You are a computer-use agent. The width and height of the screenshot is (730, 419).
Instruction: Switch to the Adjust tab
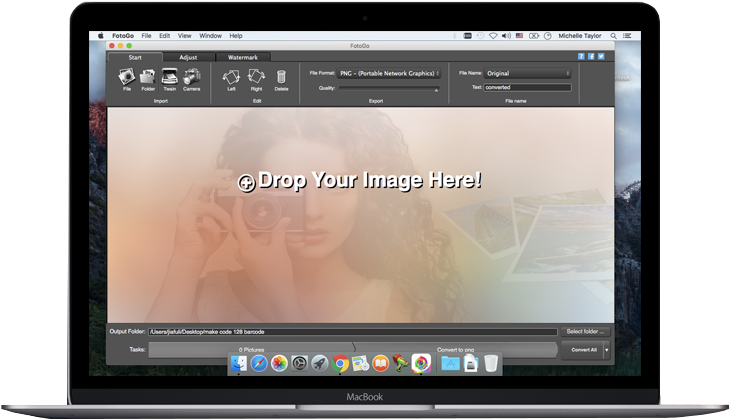(x=188, y=57)
